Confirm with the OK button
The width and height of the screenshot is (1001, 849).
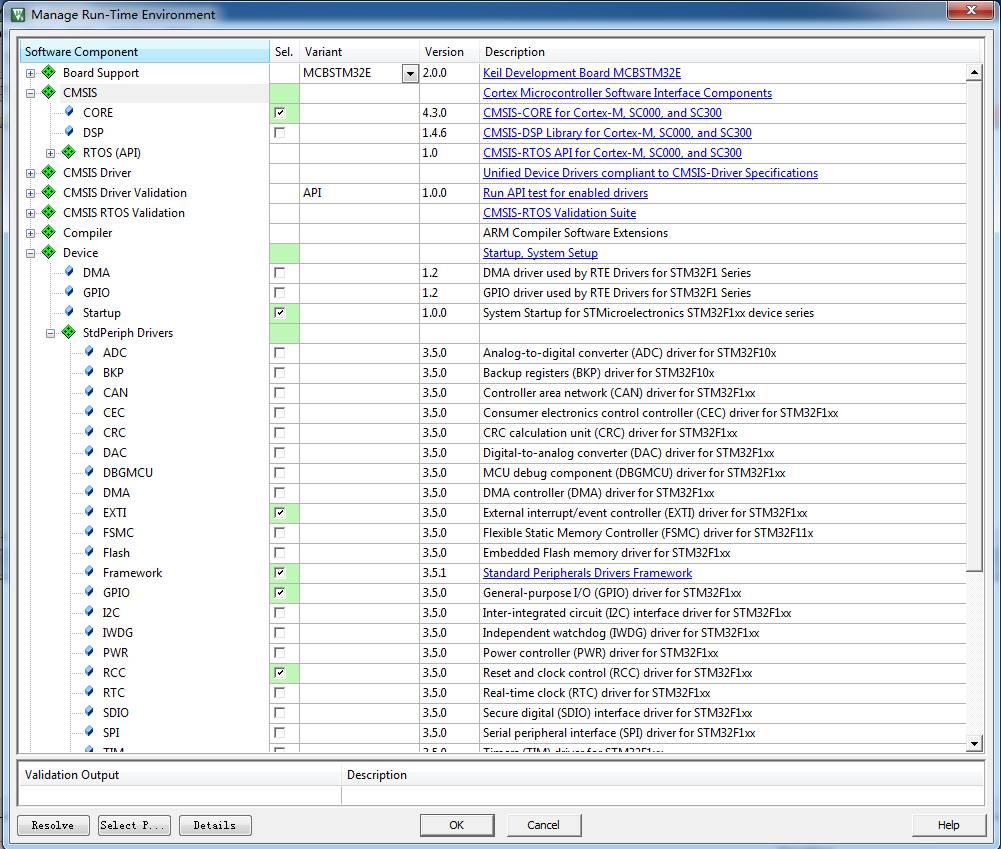tap(456, 825)
